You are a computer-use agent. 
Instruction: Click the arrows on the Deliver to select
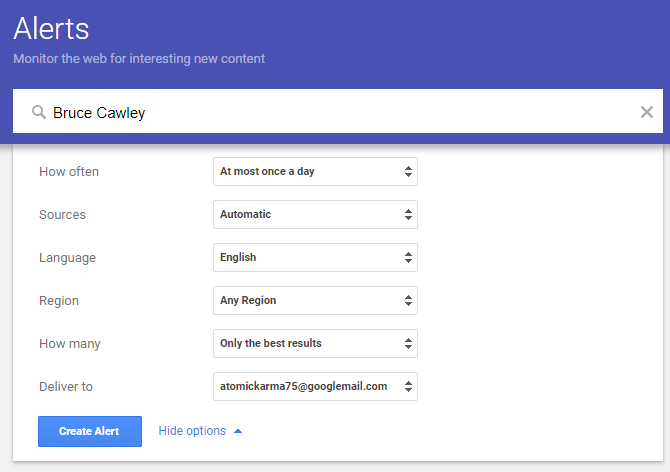[x=408, y=386]
